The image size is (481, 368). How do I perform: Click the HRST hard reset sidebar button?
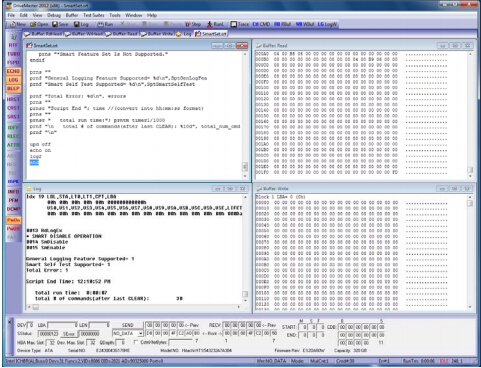pos(13,99)
